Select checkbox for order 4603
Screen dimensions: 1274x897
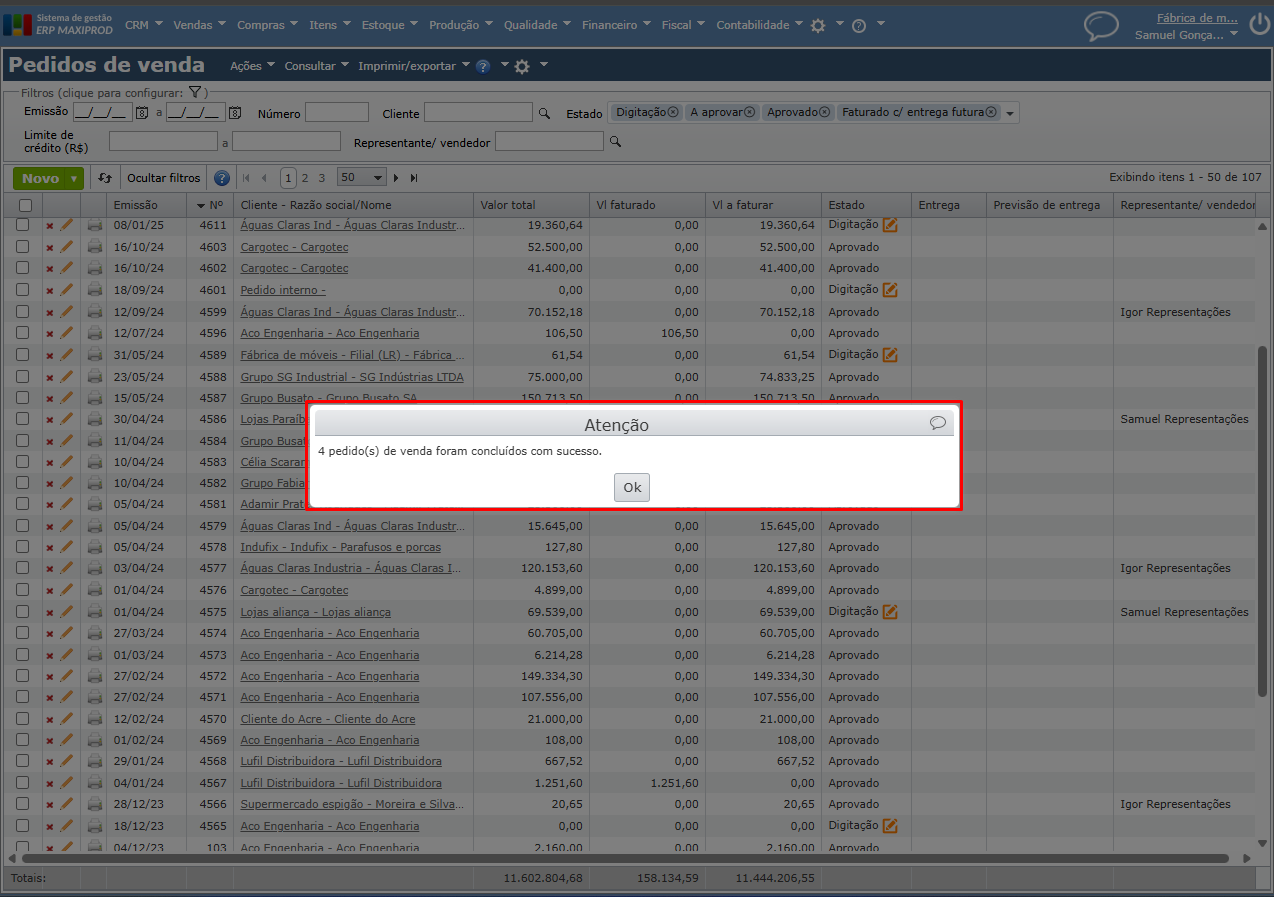coord(23,246)
